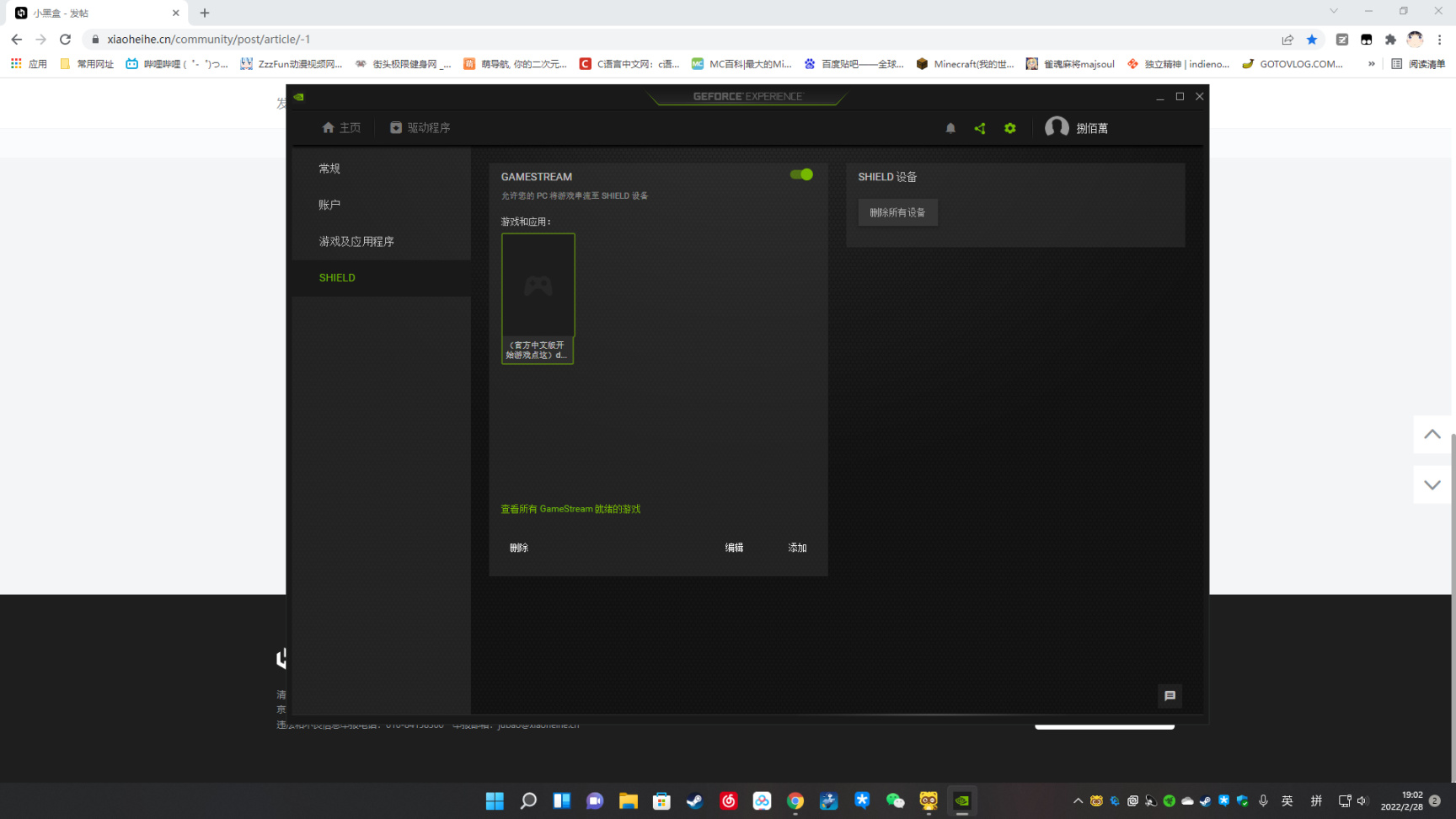Click the page scroll-to-bottom arrow button
Screen dimensions: 1456x819
[x=1432, y=485]
